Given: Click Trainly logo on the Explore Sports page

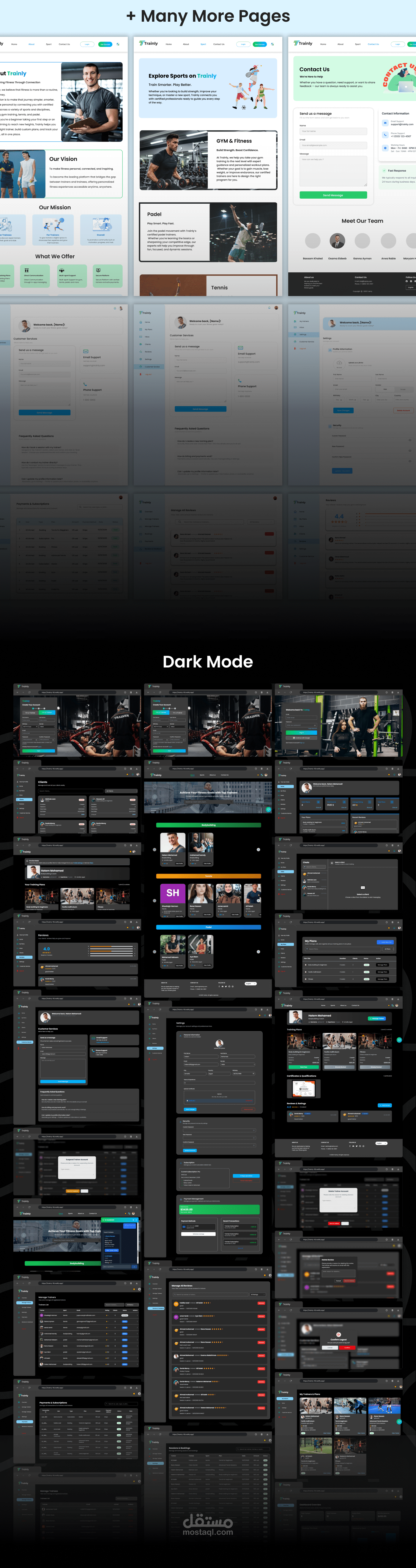Looking at the screenshot, I should click(149, 44).
